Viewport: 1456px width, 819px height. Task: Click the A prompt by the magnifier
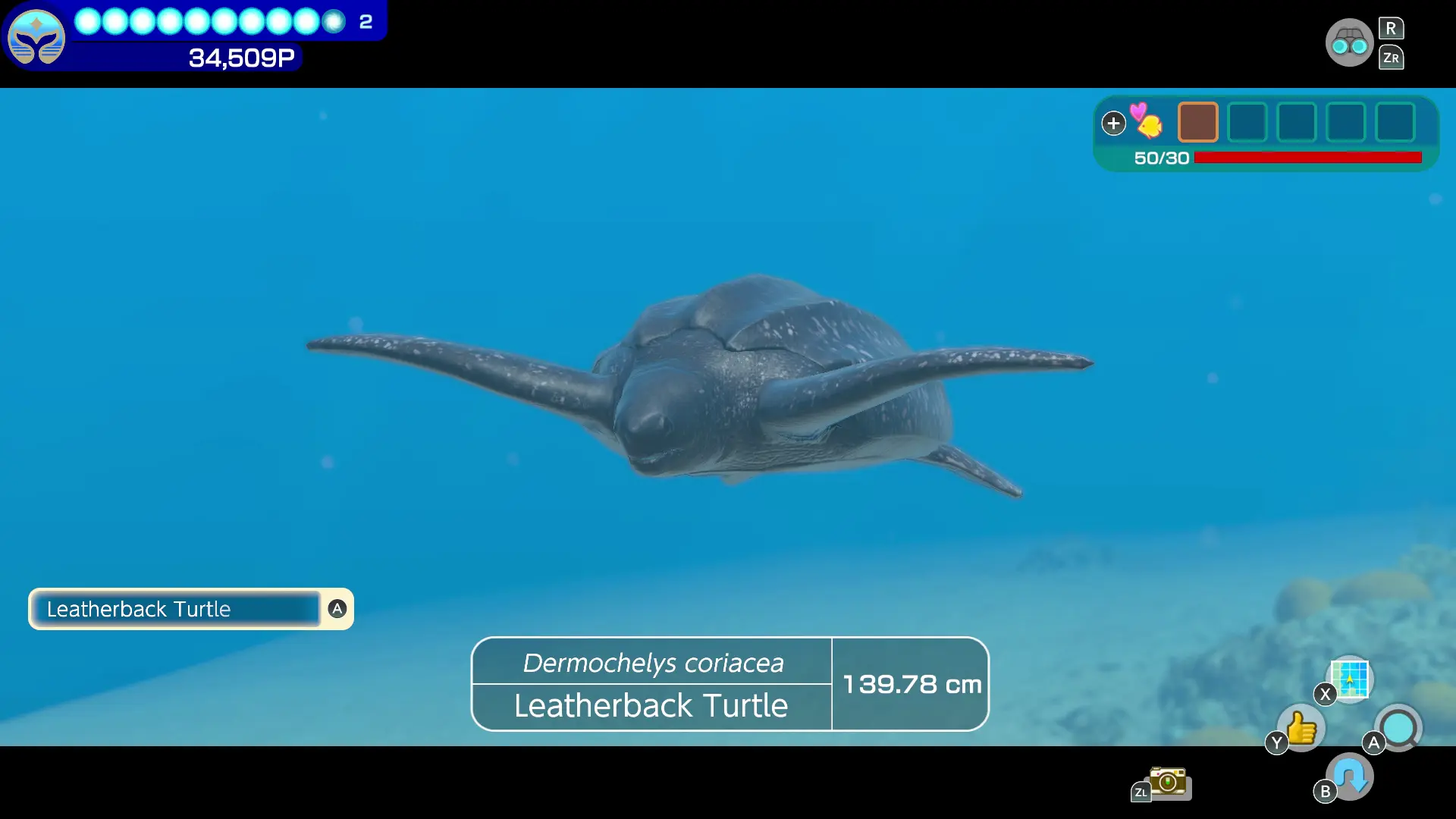pyautogui.click(x=1373, y=743)
